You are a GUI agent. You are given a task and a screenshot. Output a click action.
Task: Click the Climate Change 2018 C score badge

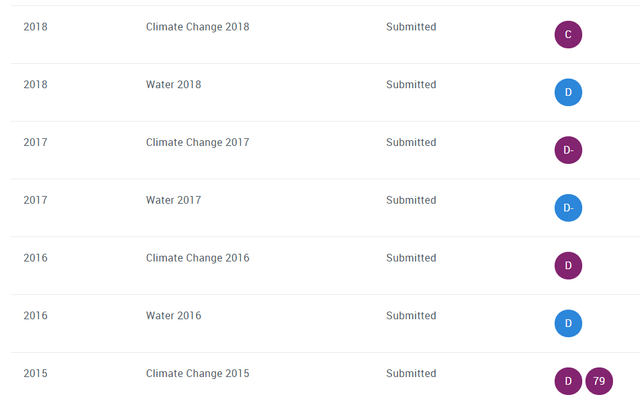pyautogui.click(x=568, y=35)
